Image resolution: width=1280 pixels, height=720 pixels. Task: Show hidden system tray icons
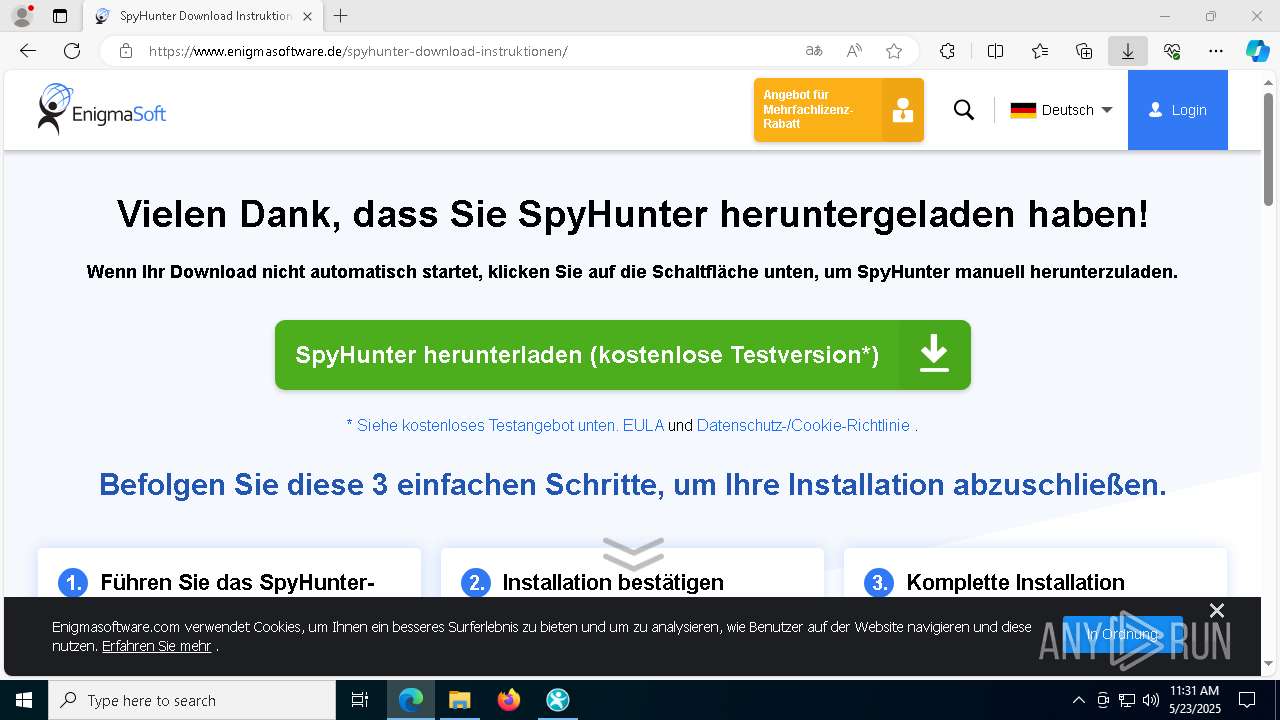pyautogui.click(x=1078, y=700)
